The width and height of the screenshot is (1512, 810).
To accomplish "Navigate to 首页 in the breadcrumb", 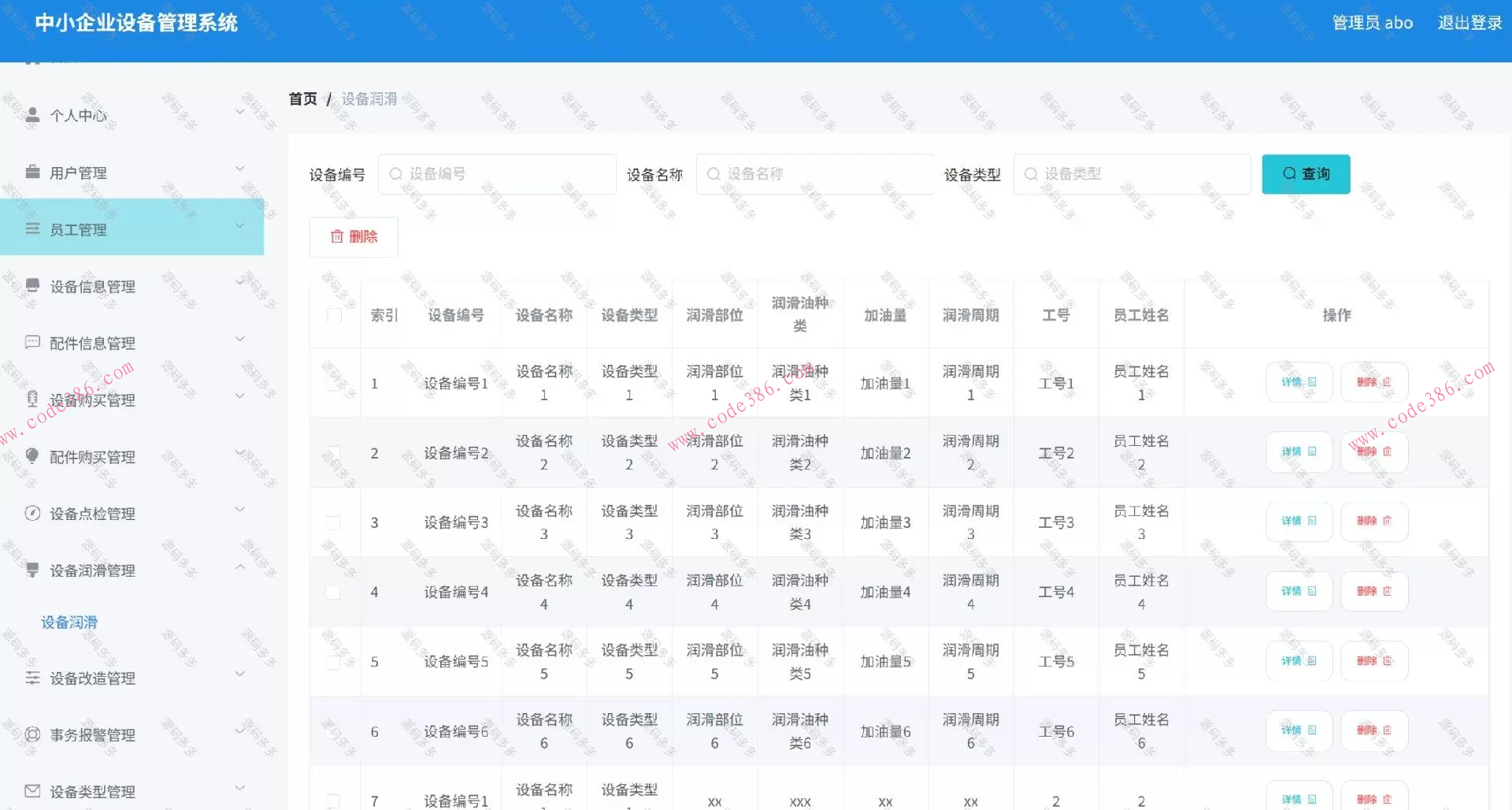I will tap(302, 98).
